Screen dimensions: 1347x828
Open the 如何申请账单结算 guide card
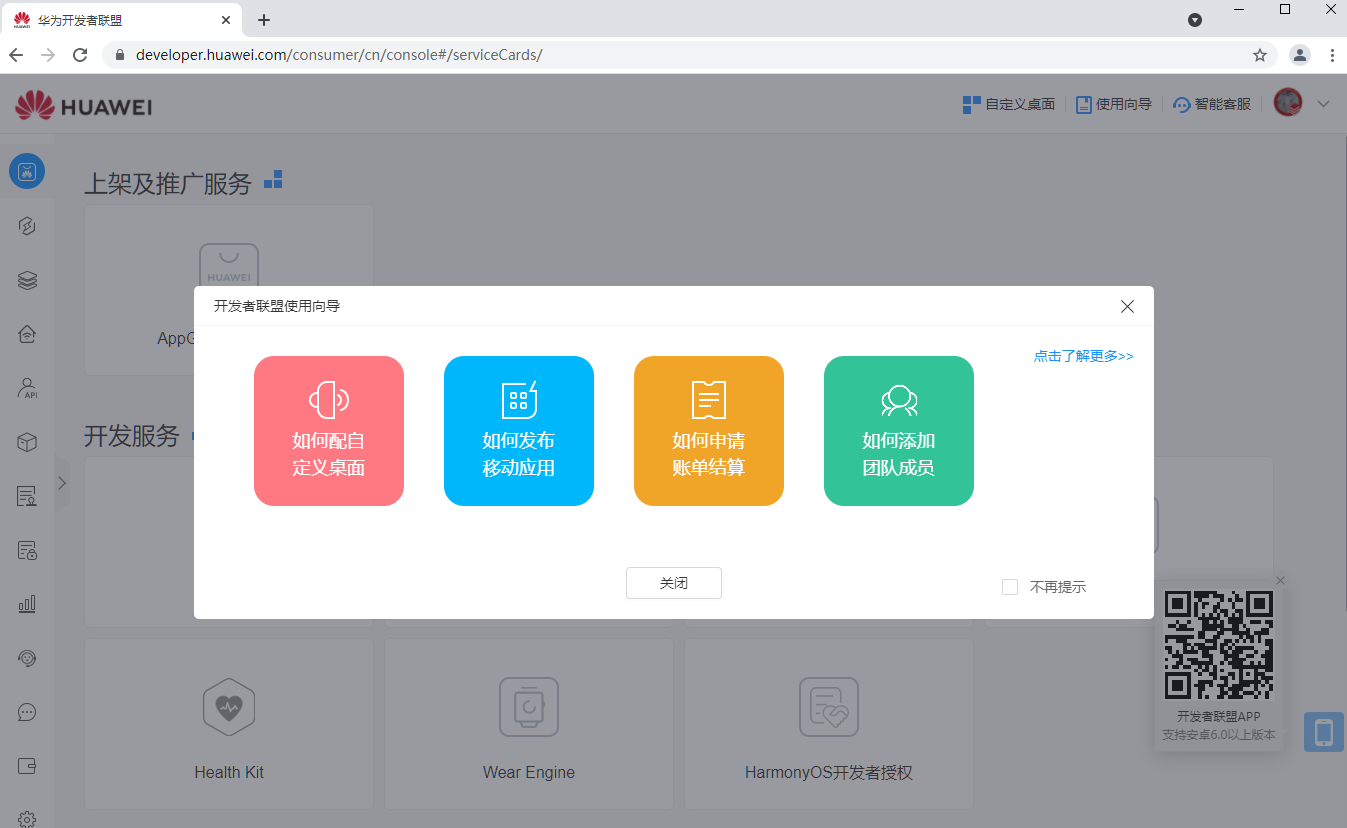709,431
